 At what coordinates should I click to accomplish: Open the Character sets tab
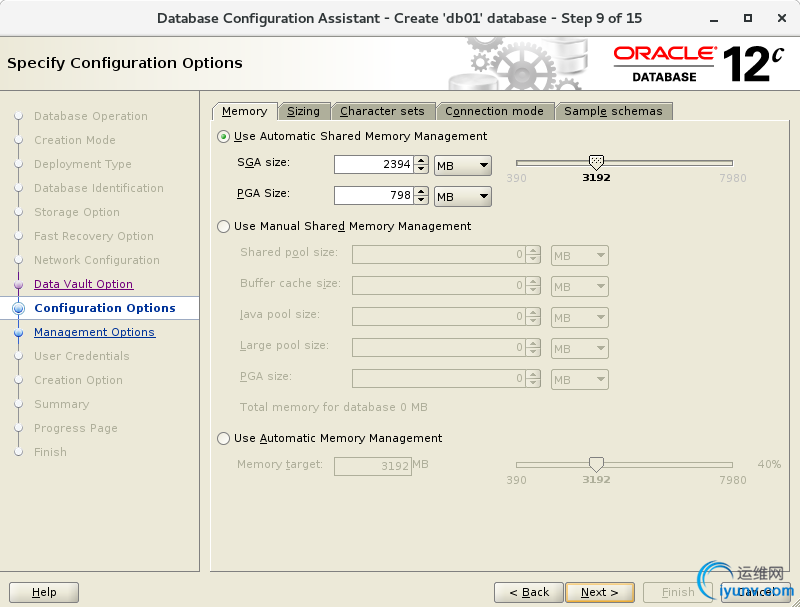(x=382, y=111)
